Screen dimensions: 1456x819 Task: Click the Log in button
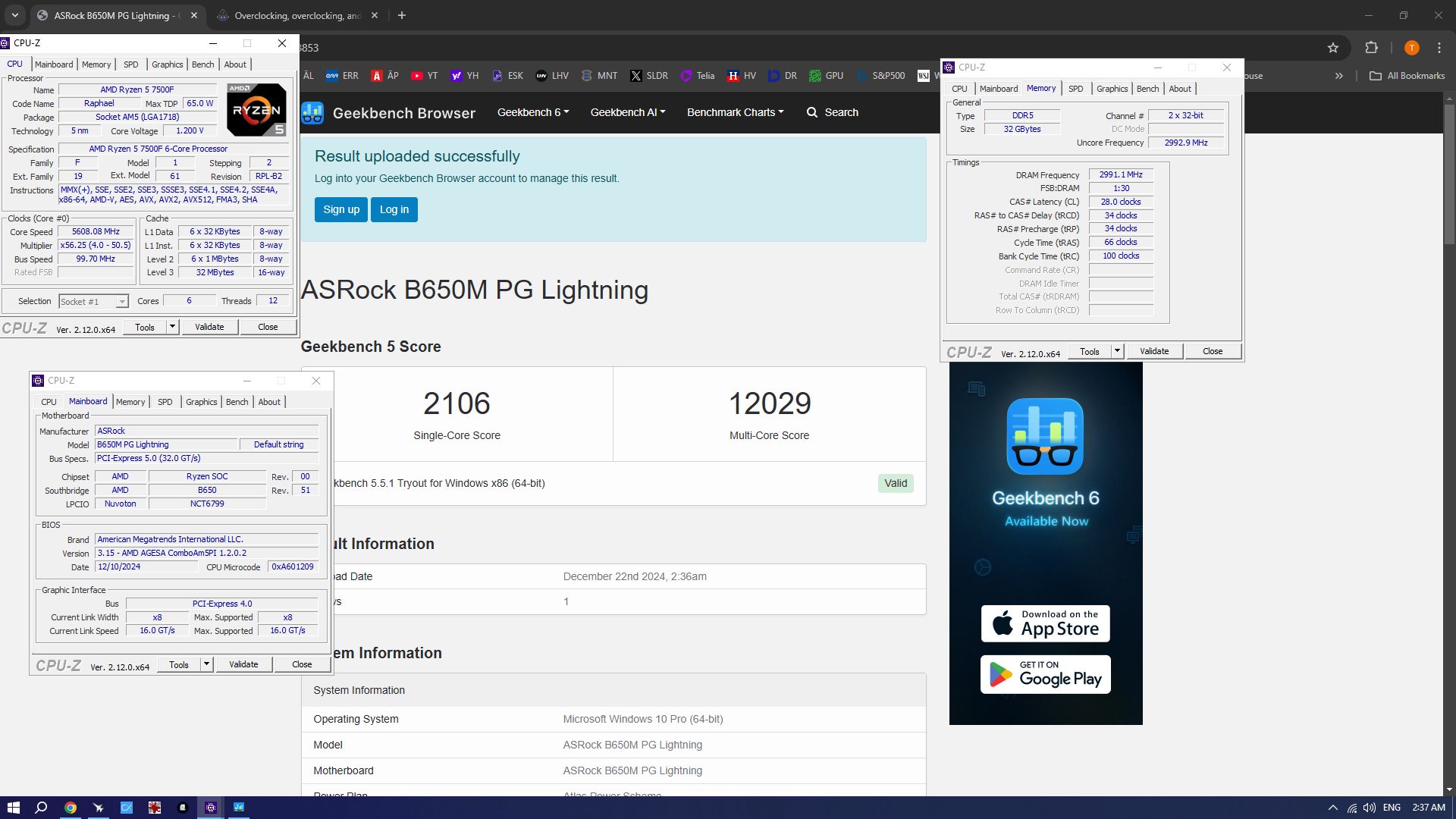394,210
